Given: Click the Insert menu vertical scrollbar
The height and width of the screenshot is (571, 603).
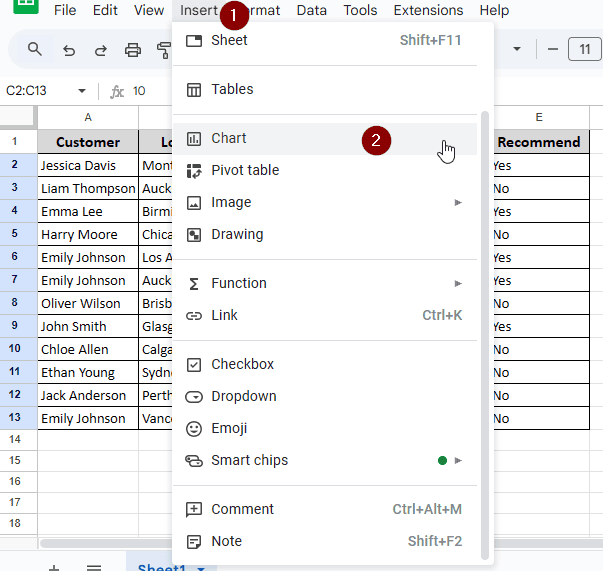Looking at the screenshot, I should point(485,335).
